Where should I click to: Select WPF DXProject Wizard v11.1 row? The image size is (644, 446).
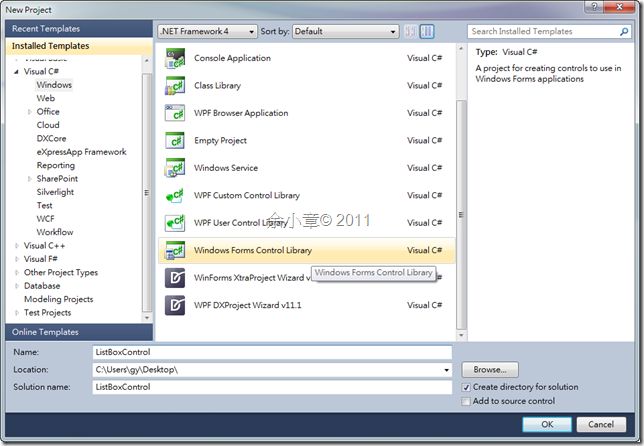click(x=307, y=305)
